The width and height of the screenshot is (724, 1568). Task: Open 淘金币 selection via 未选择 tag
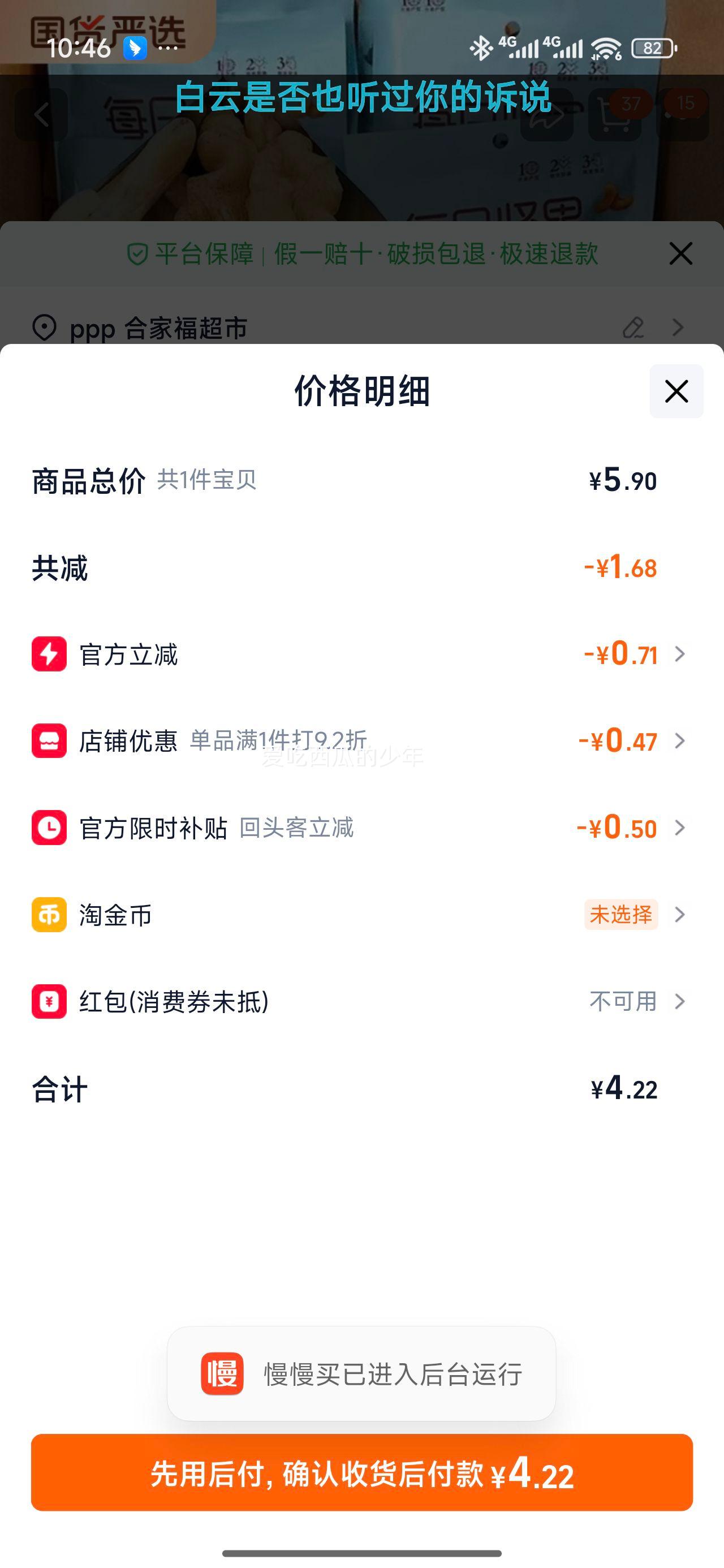[620, 915]
